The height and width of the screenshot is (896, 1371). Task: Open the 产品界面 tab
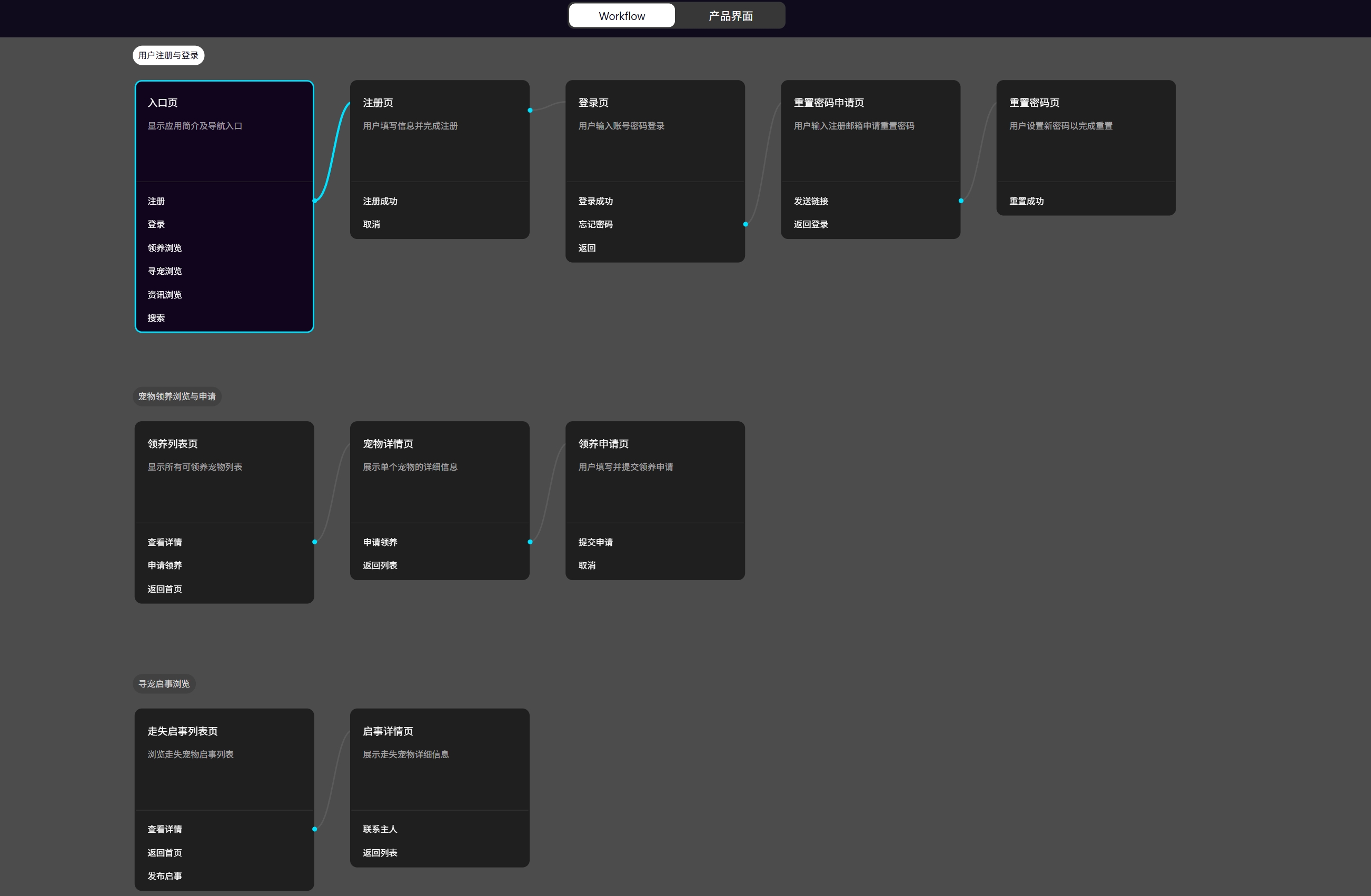point(730,16)
